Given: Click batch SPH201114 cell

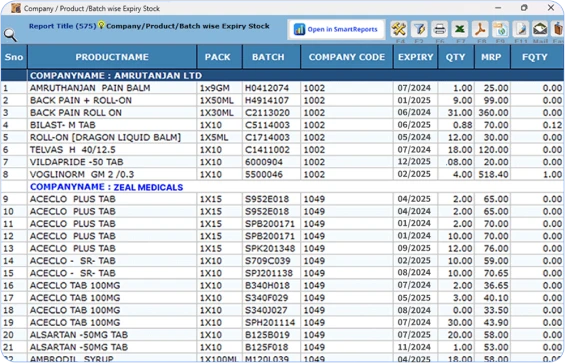Looking at the screenshot, I should (270, 322).
